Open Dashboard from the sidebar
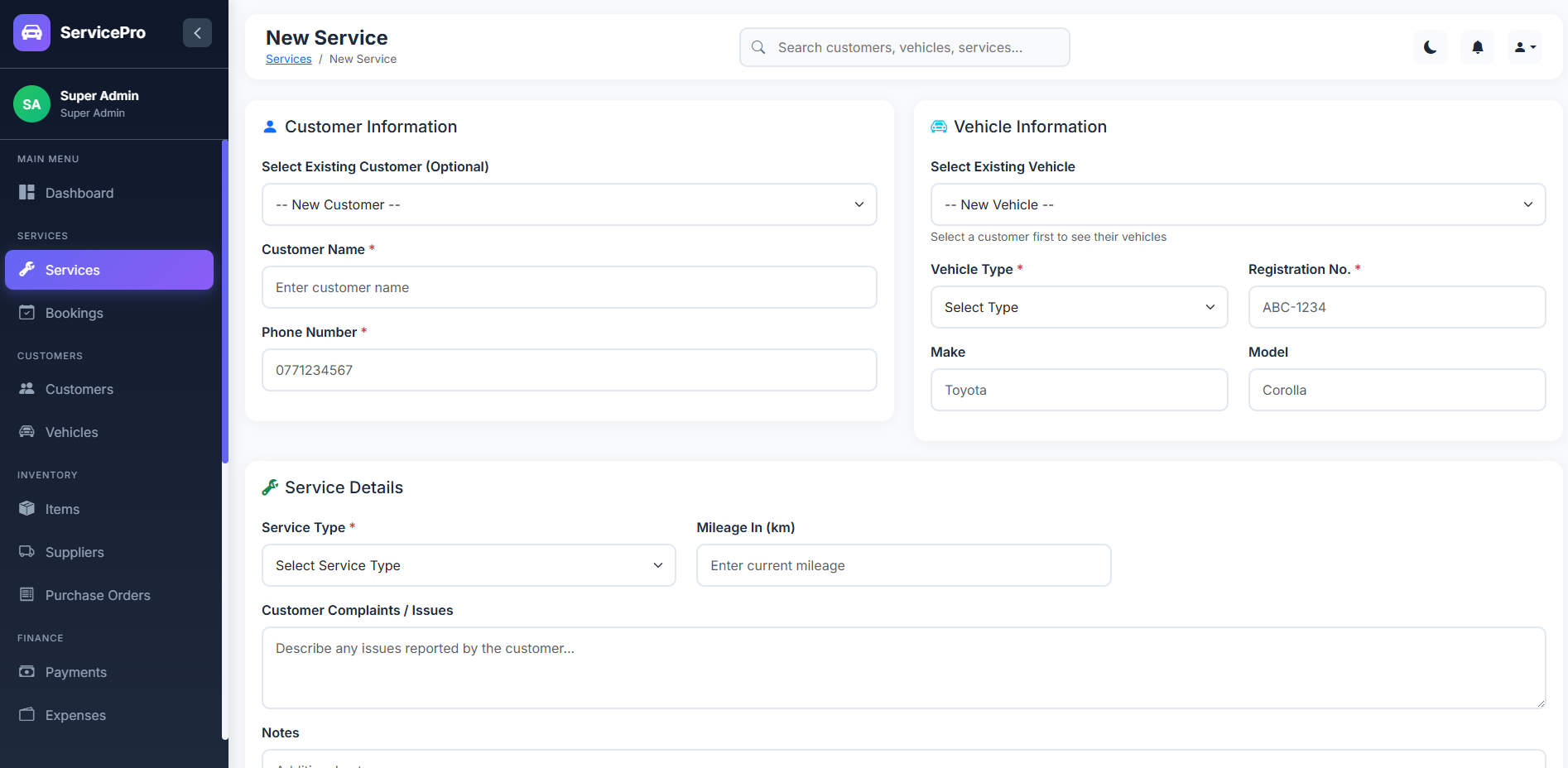 click(x=79, y=193)
